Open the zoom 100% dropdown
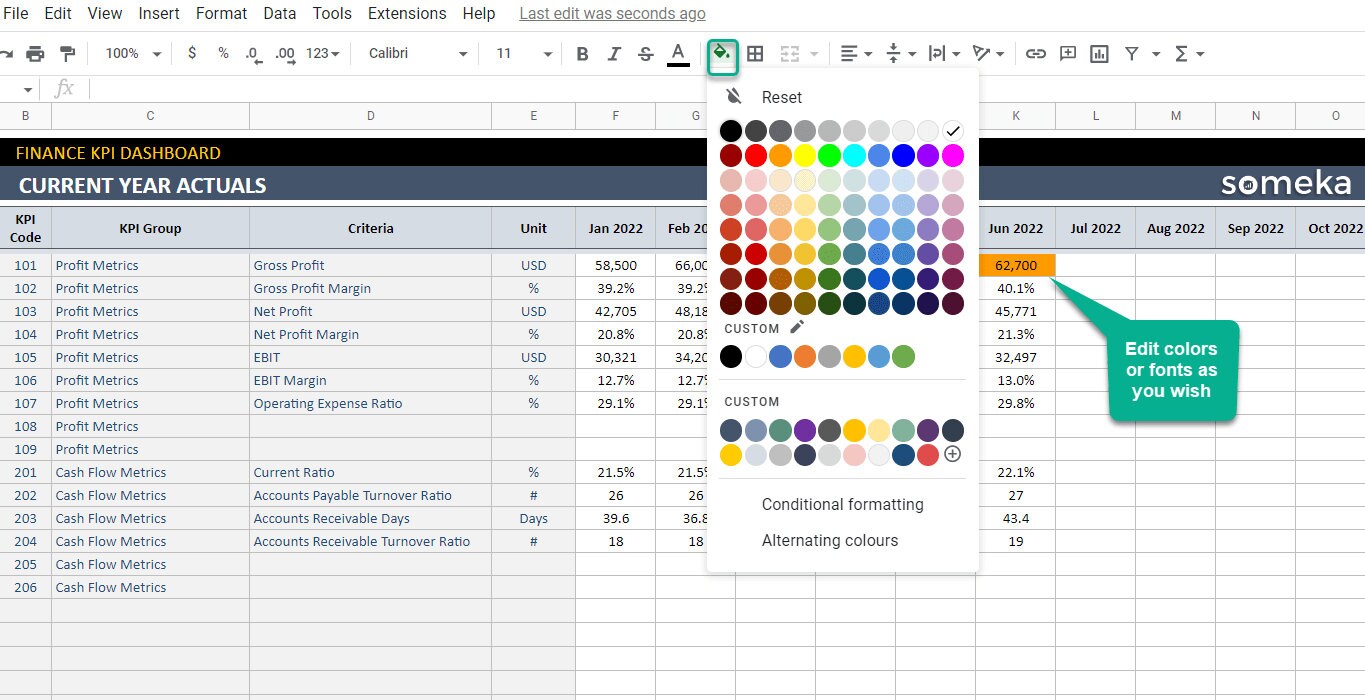Screen dimensions: 1365x700 click(133, 54)
